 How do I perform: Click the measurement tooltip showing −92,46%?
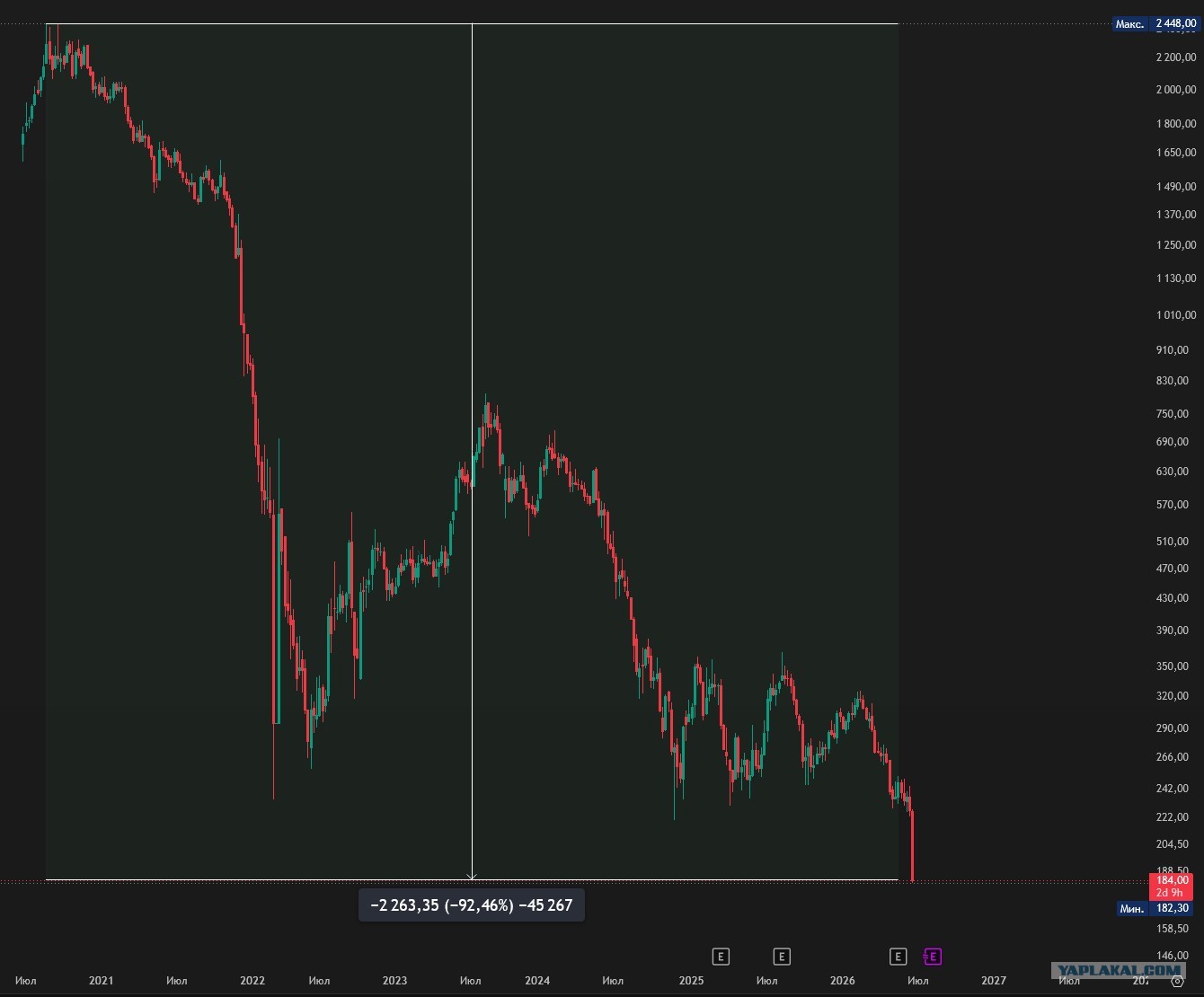472,905
